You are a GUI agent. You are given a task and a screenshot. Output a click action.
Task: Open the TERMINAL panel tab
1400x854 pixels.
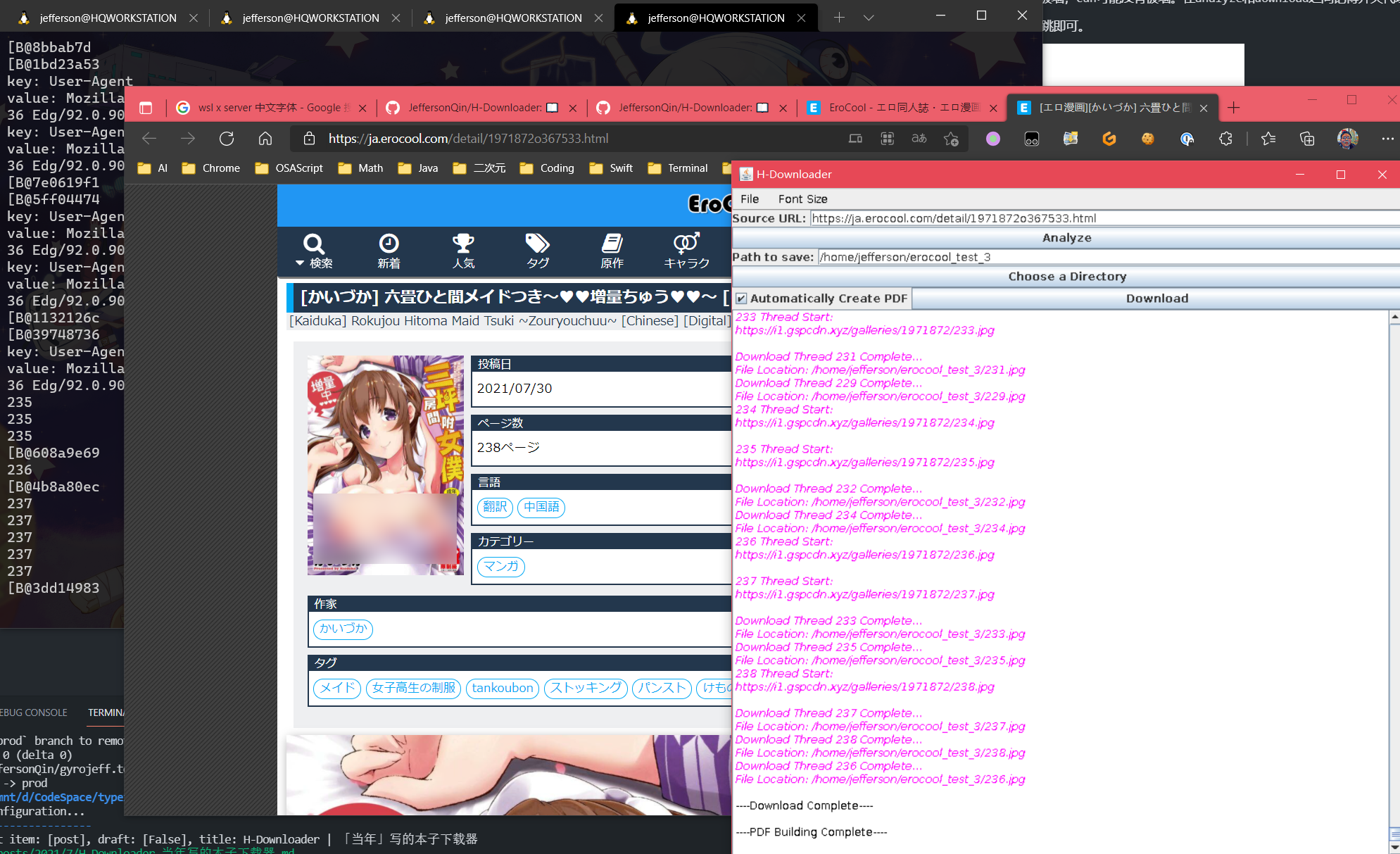(106, 712)
